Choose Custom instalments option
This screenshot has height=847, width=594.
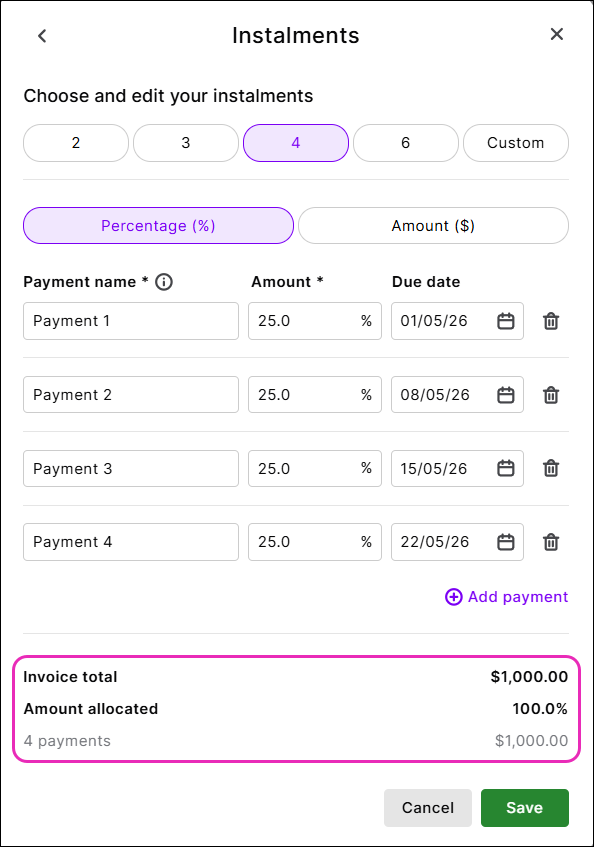click(x=516, y=143)
